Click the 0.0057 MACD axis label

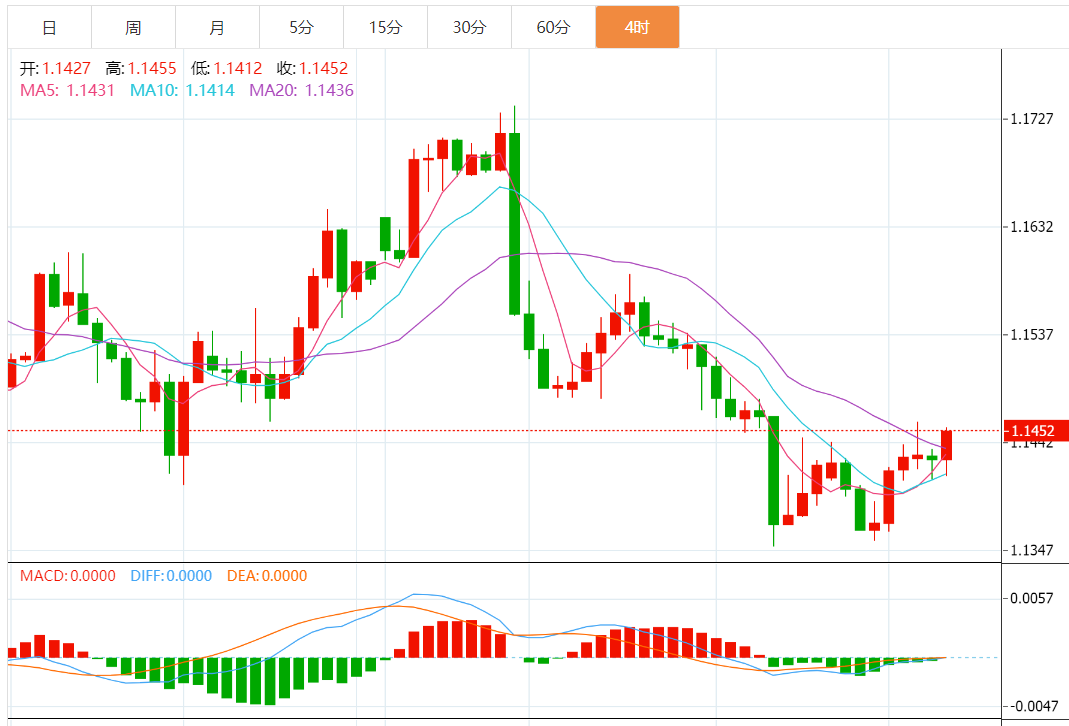pos(1033,598)
